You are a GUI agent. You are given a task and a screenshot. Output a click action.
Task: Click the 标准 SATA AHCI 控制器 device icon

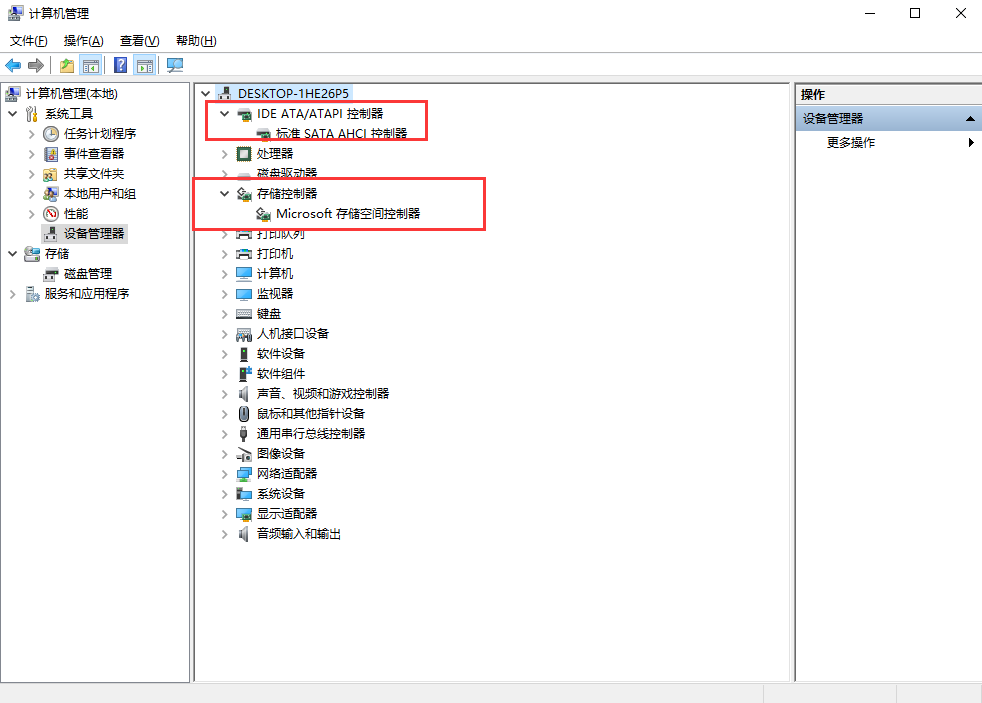click(x=264, y=134)
